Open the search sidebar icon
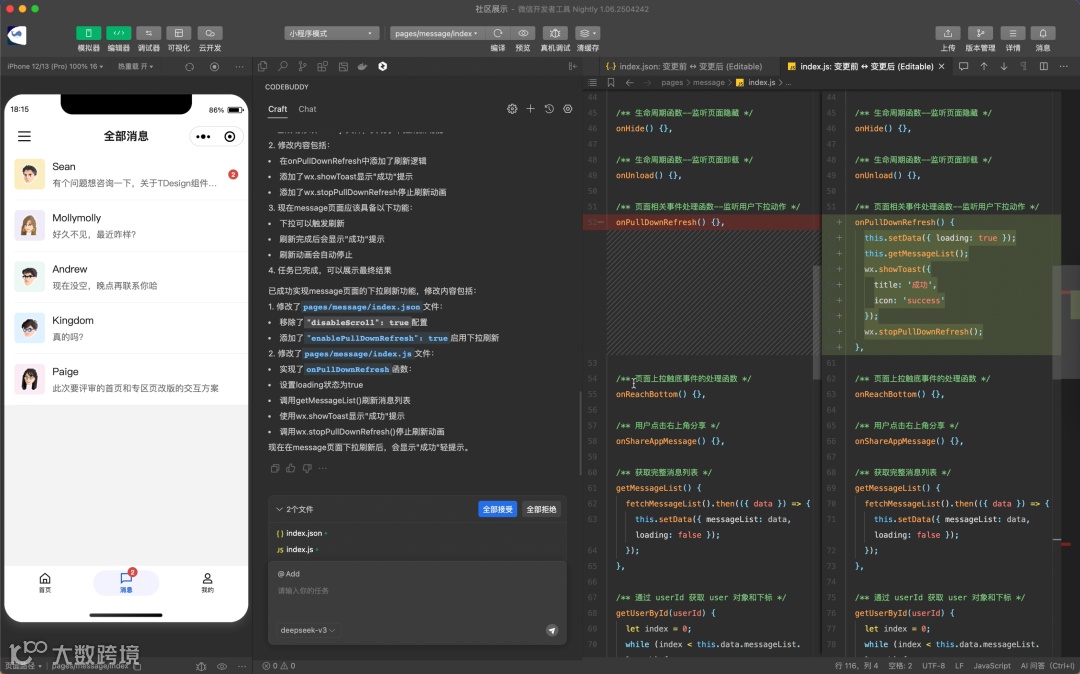 click(282, 66)
